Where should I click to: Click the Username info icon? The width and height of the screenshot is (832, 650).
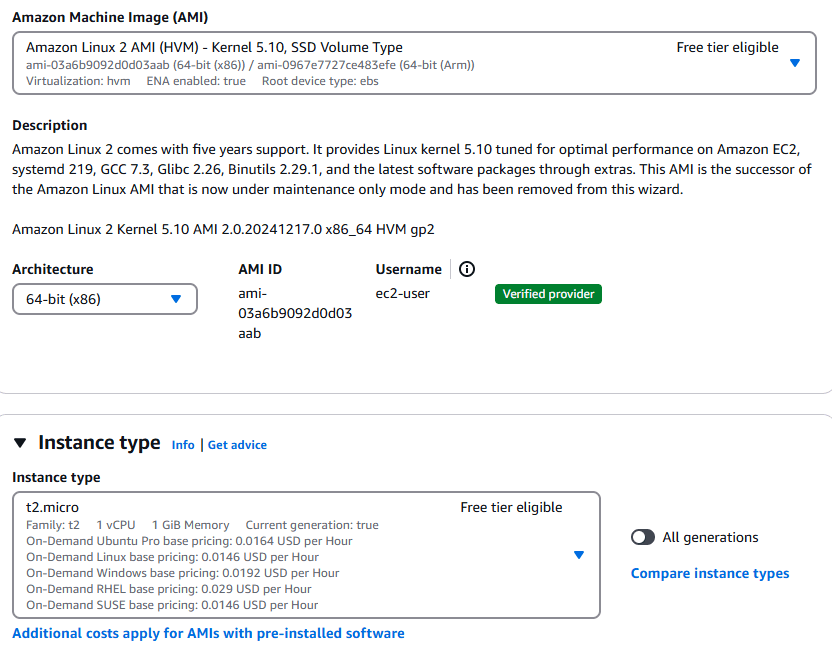tap(466, 269)
